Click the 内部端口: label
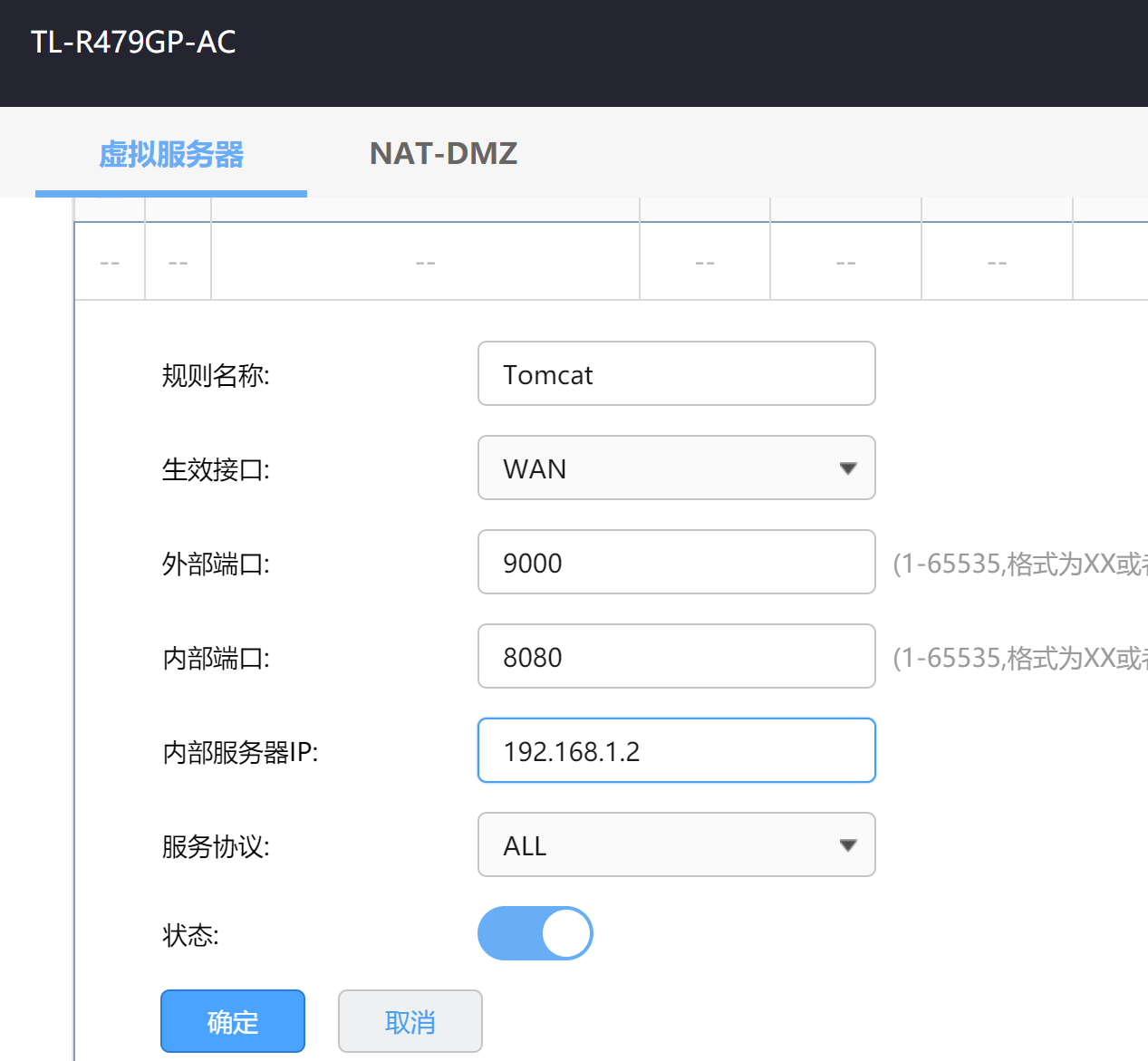 216,658
